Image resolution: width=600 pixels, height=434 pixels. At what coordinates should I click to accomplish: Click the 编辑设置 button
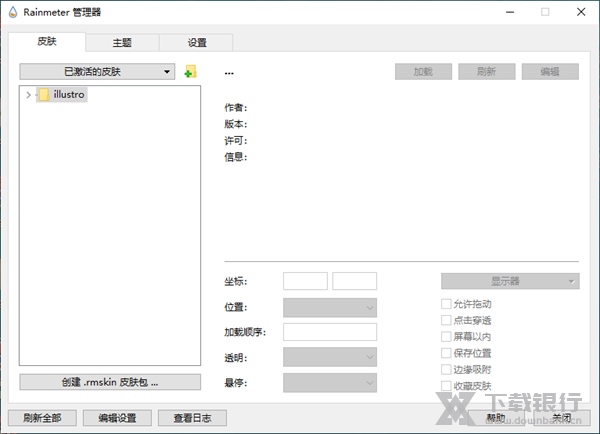point(117,418)
